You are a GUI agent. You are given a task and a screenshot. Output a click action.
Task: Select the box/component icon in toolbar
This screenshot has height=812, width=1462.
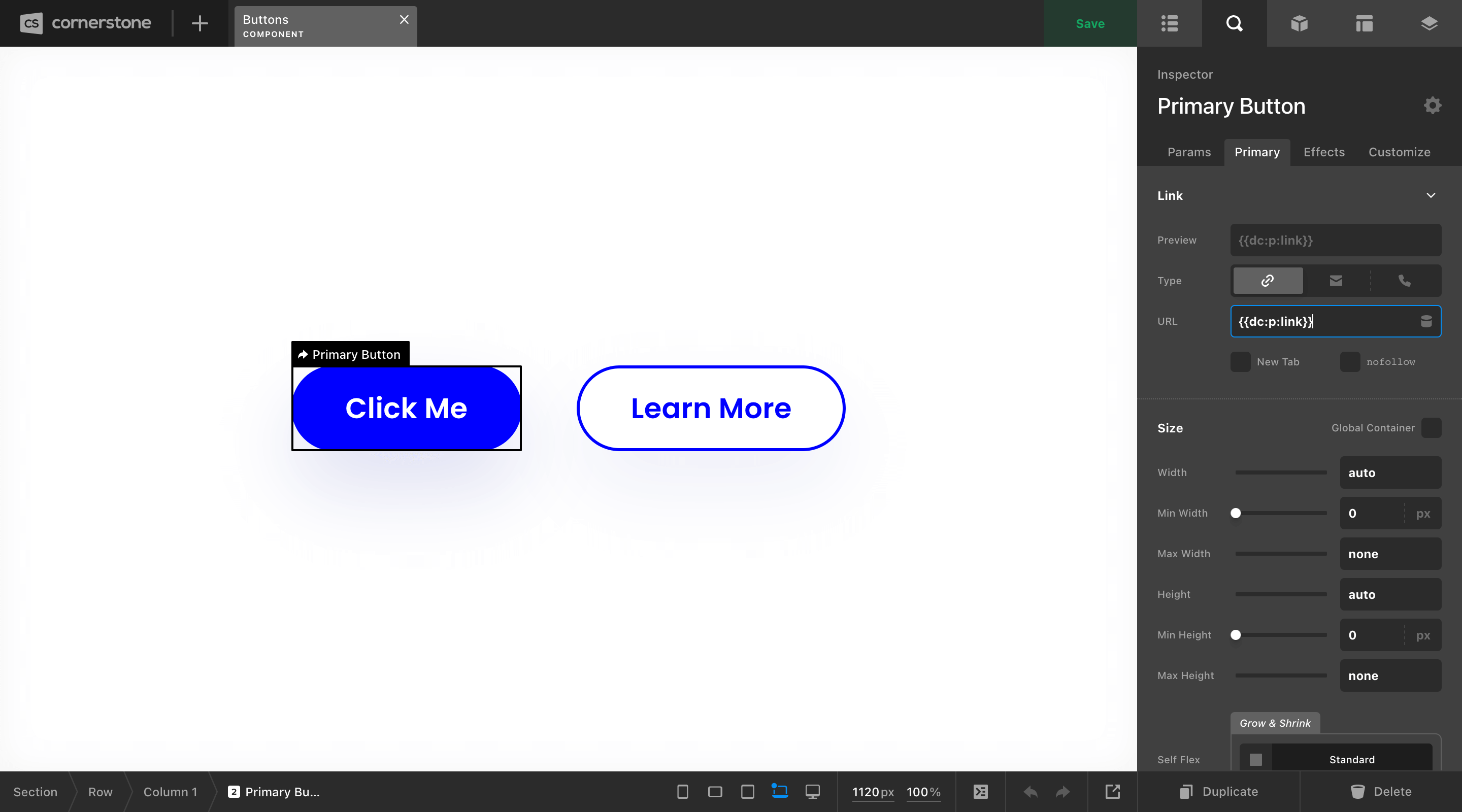coord(1298,23)
